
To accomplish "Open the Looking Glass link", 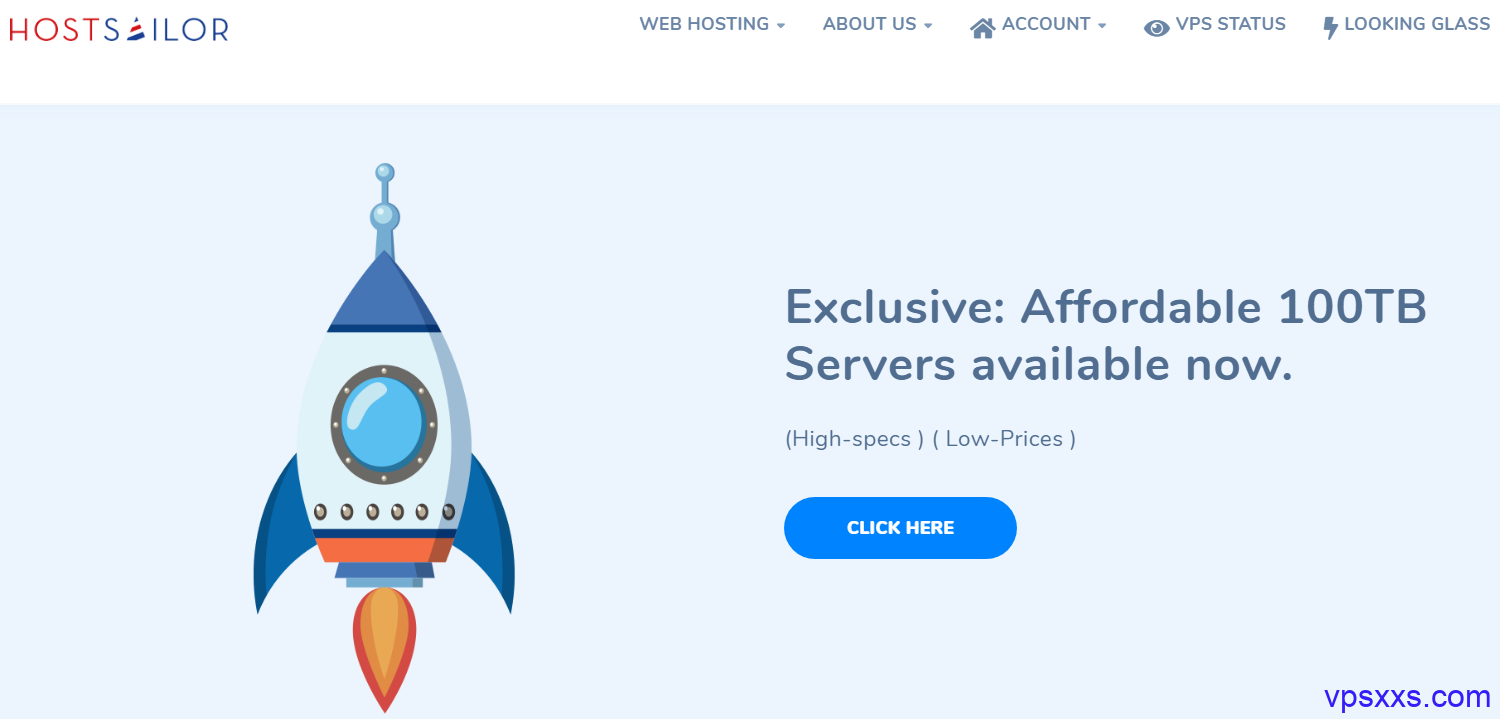I will point(1417,24).
